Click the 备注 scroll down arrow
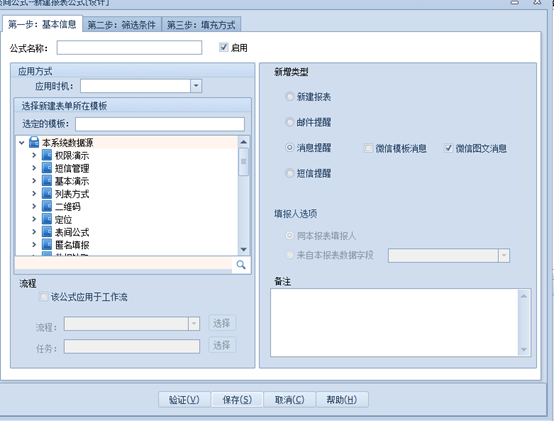The height and width of the screenshot is (421, 554). (524, 350)
